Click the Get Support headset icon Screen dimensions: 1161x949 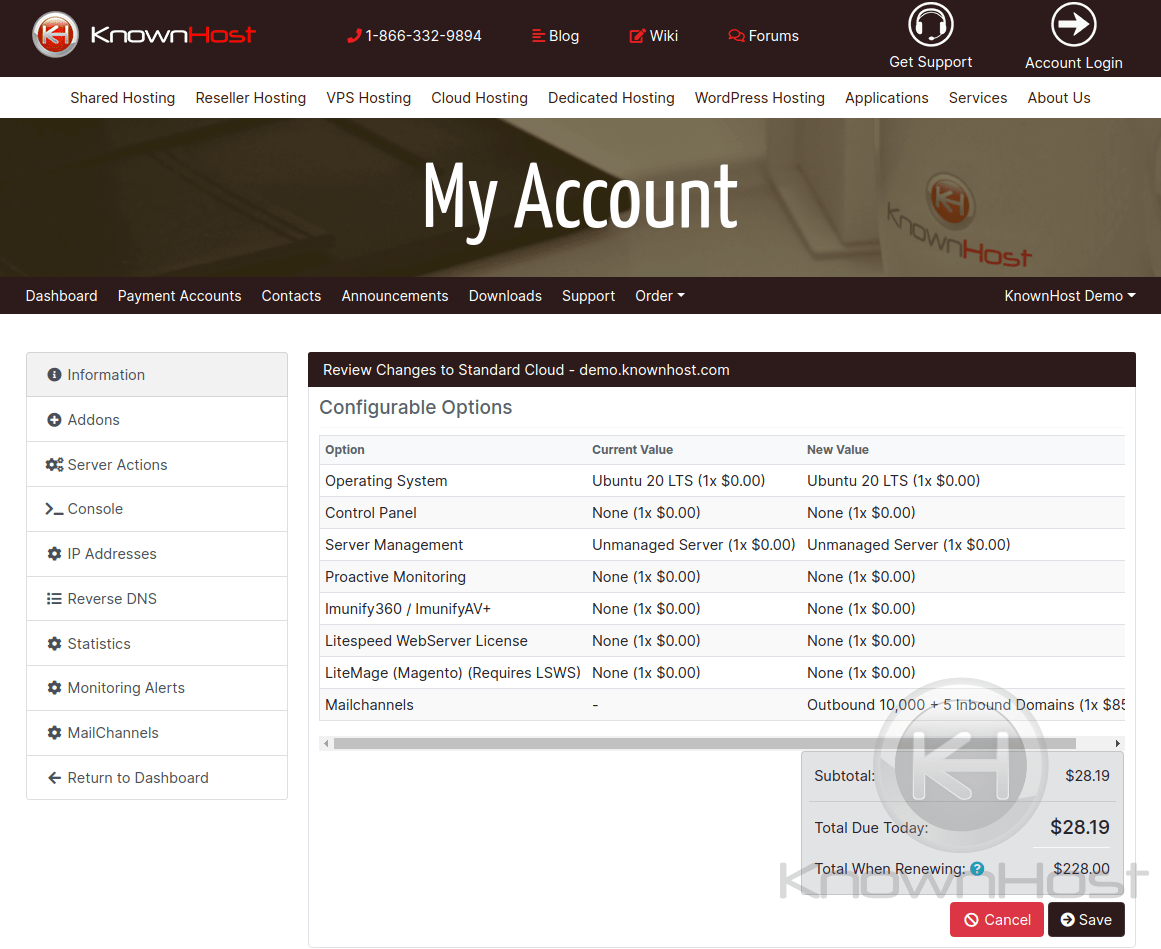931,25
